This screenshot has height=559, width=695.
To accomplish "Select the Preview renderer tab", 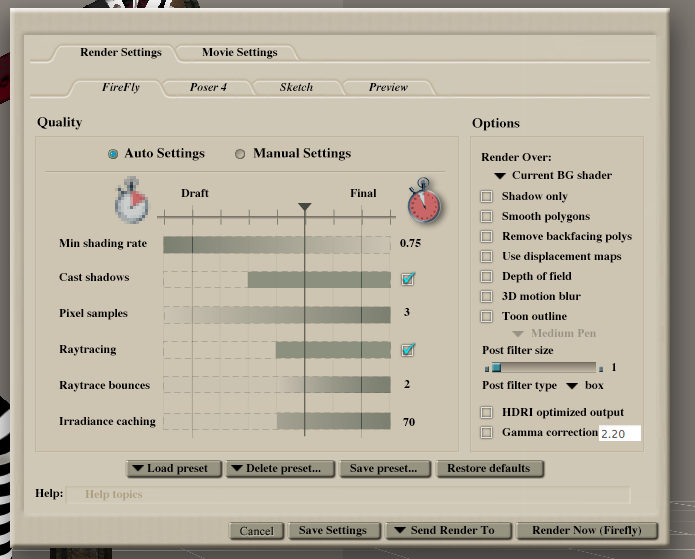I will tap(388, 87).
